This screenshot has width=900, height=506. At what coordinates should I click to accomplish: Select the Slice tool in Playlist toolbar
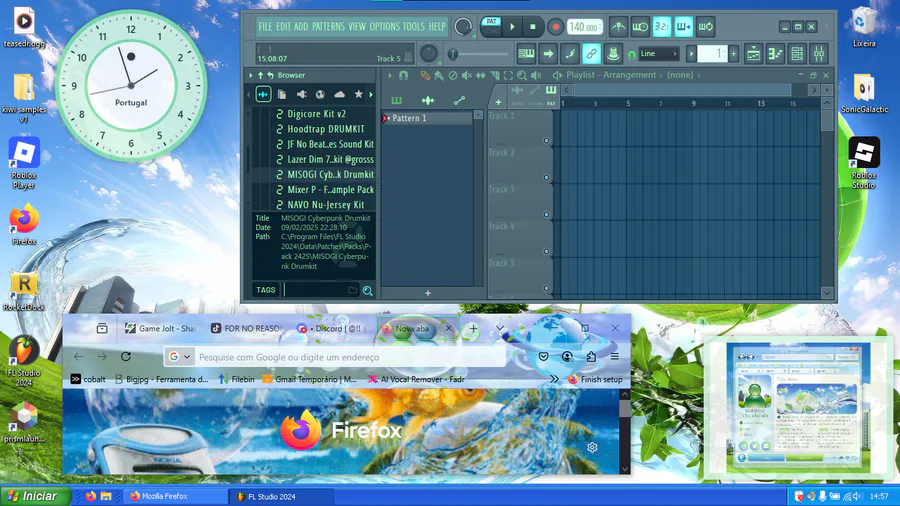coord(494,75)
